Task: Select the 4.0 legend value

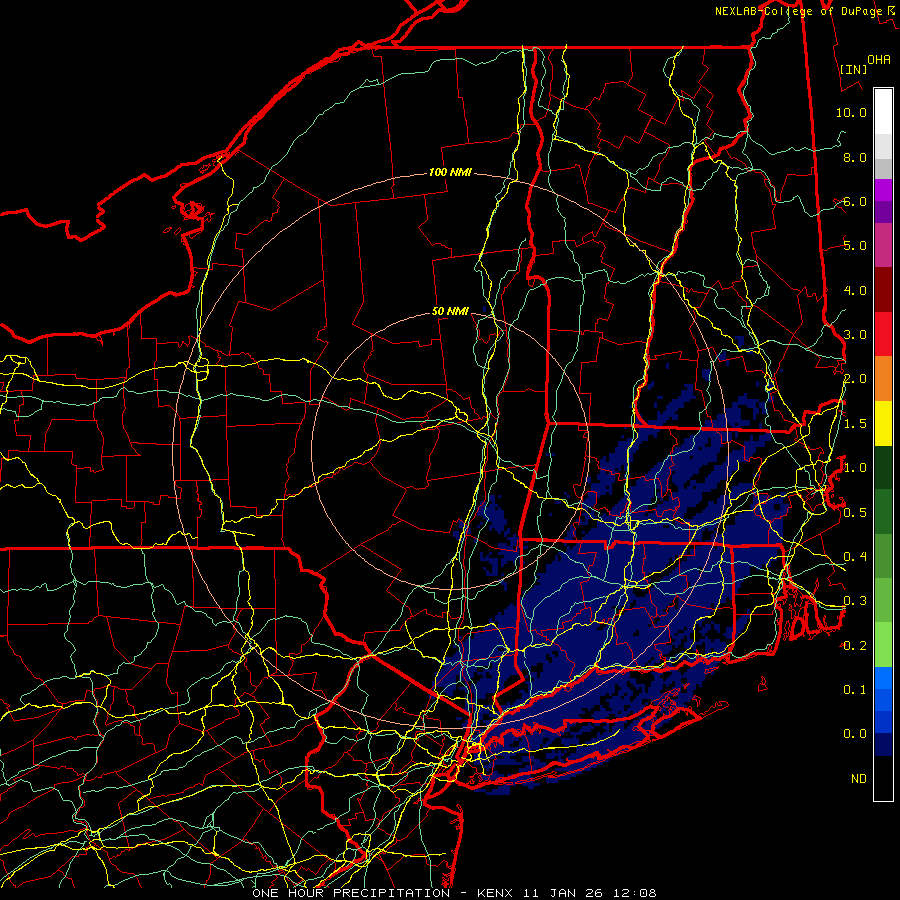Action: point(855,290)
